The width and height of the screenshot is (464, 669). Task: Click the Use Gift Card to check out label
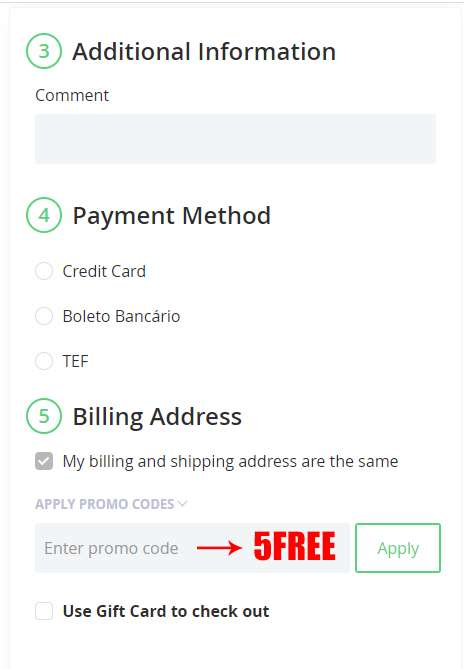(166, 611)
